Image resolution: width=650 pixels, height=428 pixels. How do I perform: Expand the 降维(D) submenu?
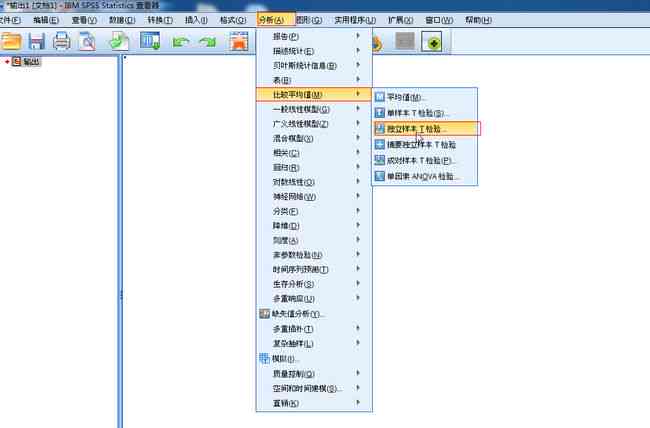tap(314, 226)
